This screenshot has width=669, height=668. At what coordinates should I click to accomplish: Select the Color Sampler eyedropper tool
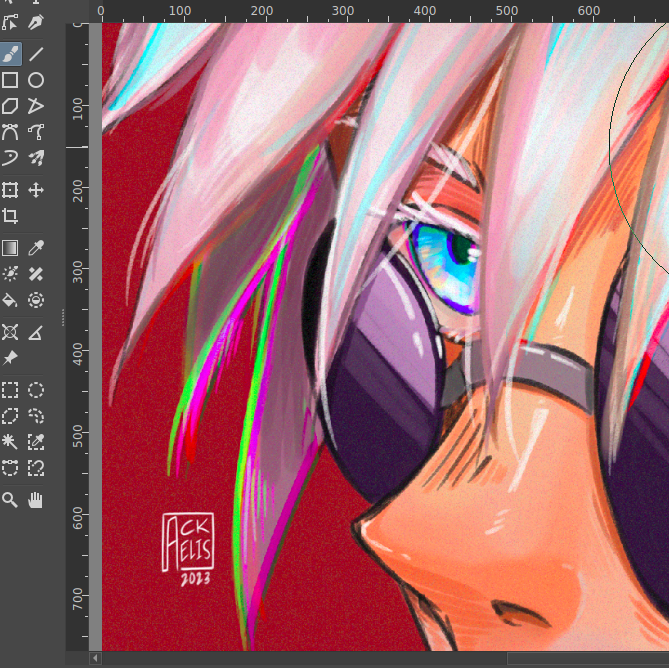(x=36, y=248)
